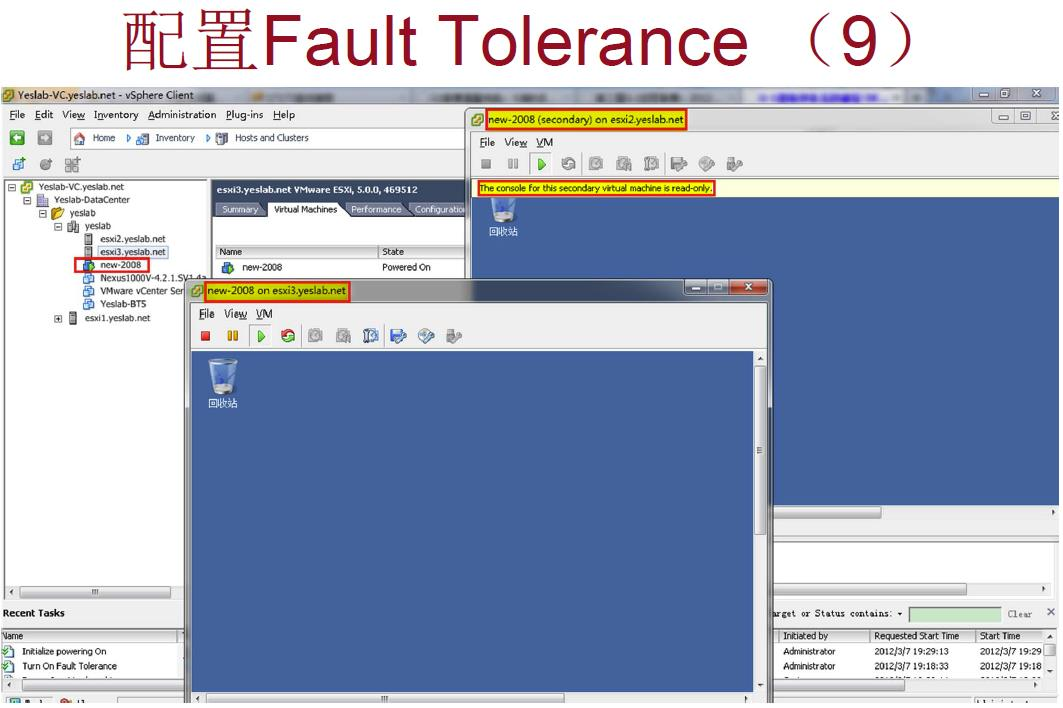Open the View menu of the esxi3 console
This screenshot has height=708, width=1063.
235,314
